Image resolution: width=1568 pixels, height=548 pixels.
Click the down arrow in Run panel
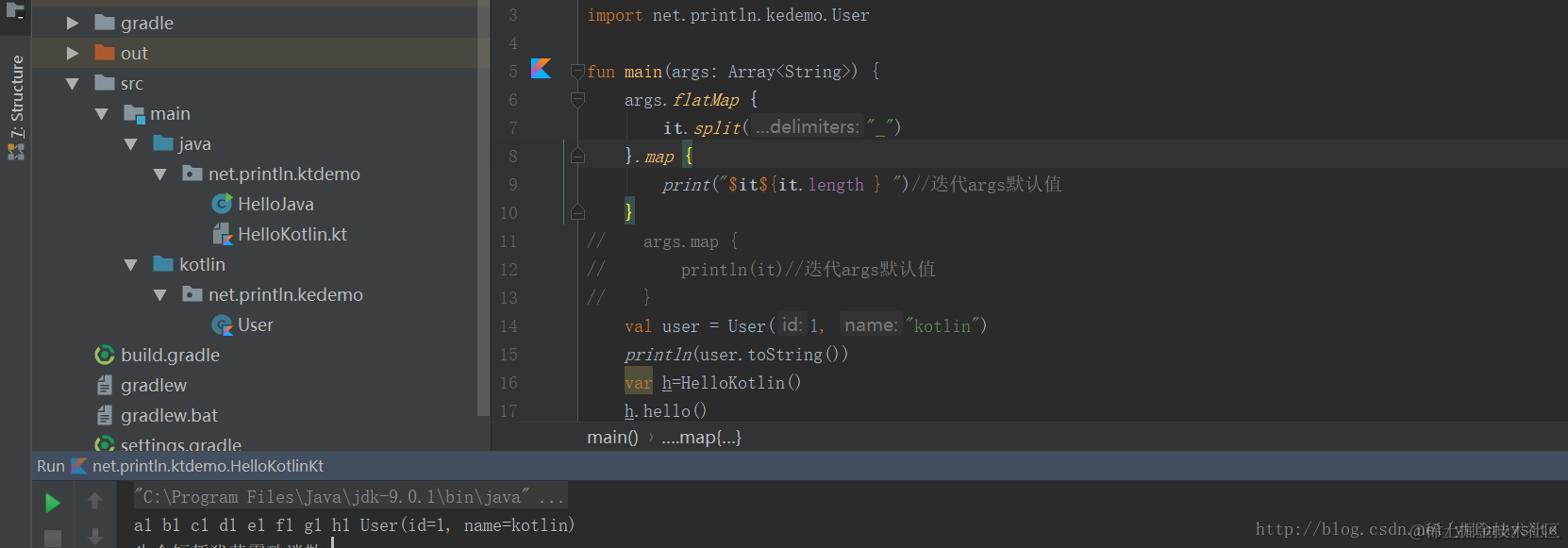pyautogui.click(x=94, y=537)
